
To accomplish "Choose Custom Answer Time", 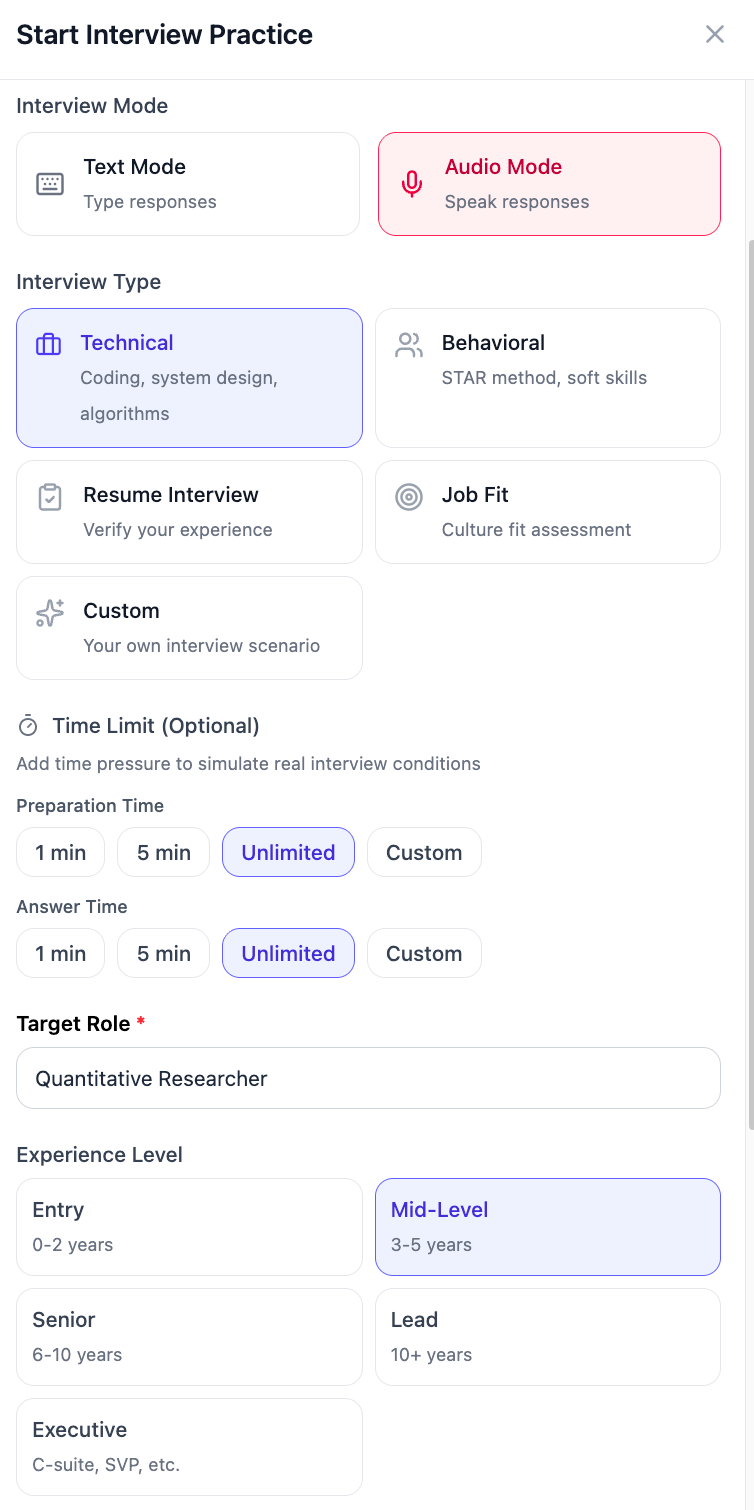I will point(424,953).
